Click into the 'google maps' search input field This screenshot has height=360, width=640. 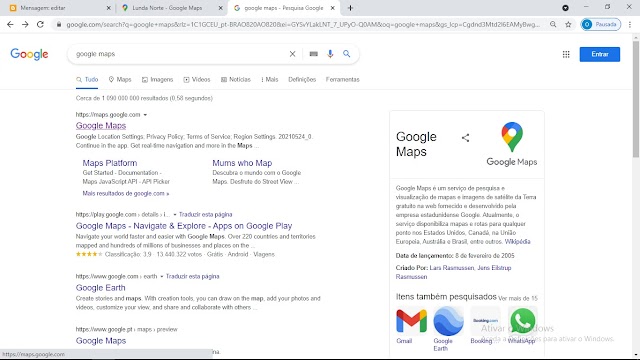point(180,54)
